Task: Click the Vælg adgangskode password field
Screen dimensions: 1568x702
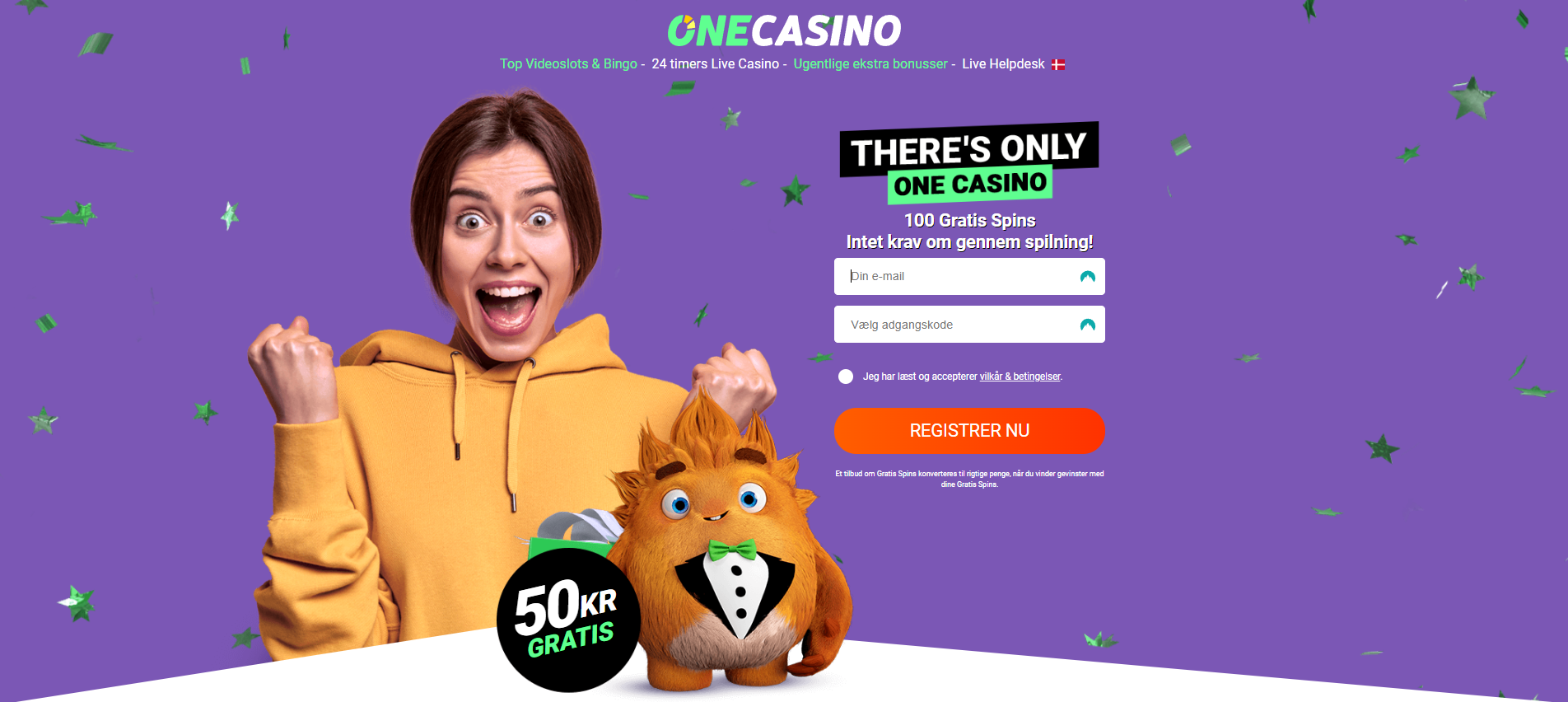Action: click(x=969, y=325)
